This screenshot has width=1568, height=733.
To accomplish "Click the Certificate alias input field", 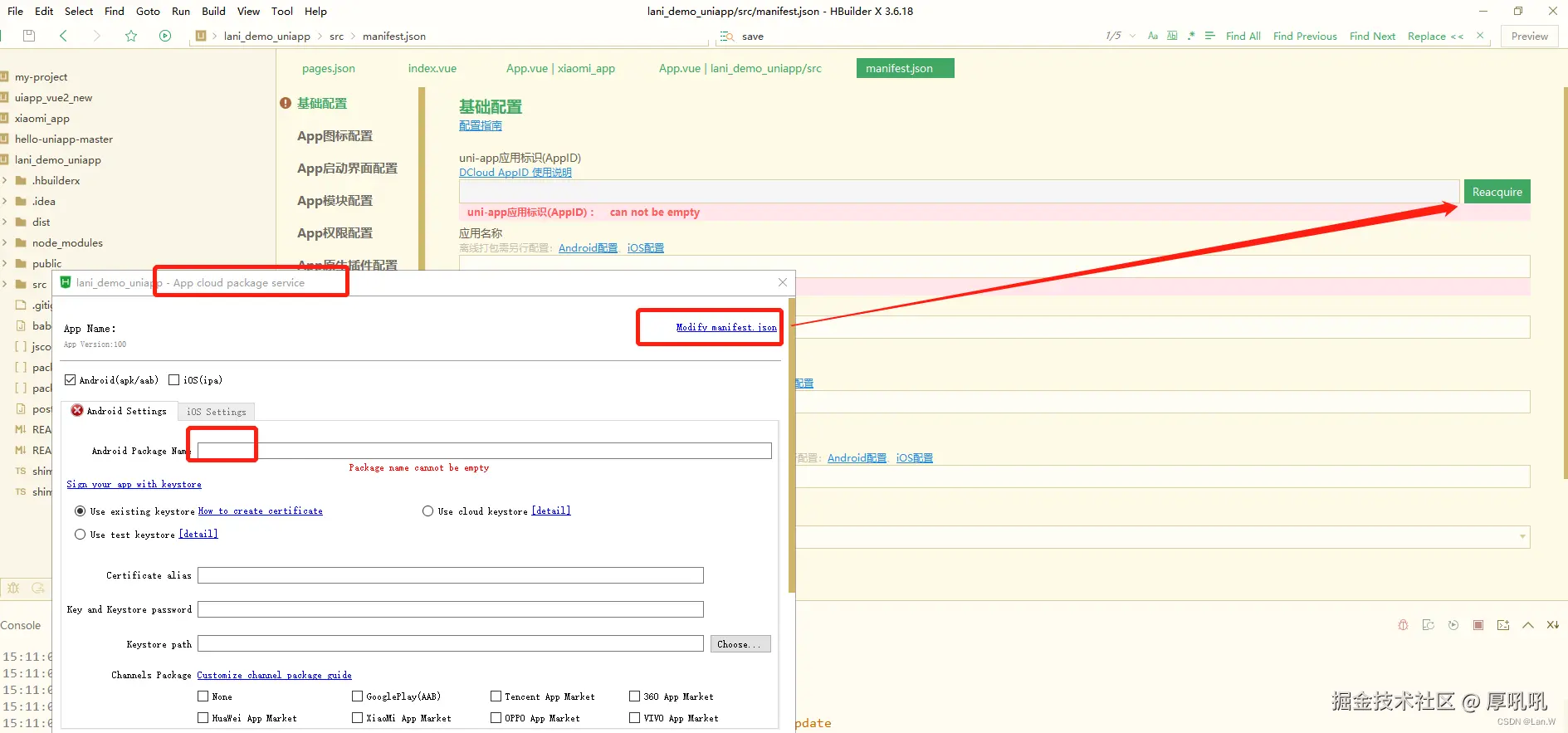I will click(450, 575).
